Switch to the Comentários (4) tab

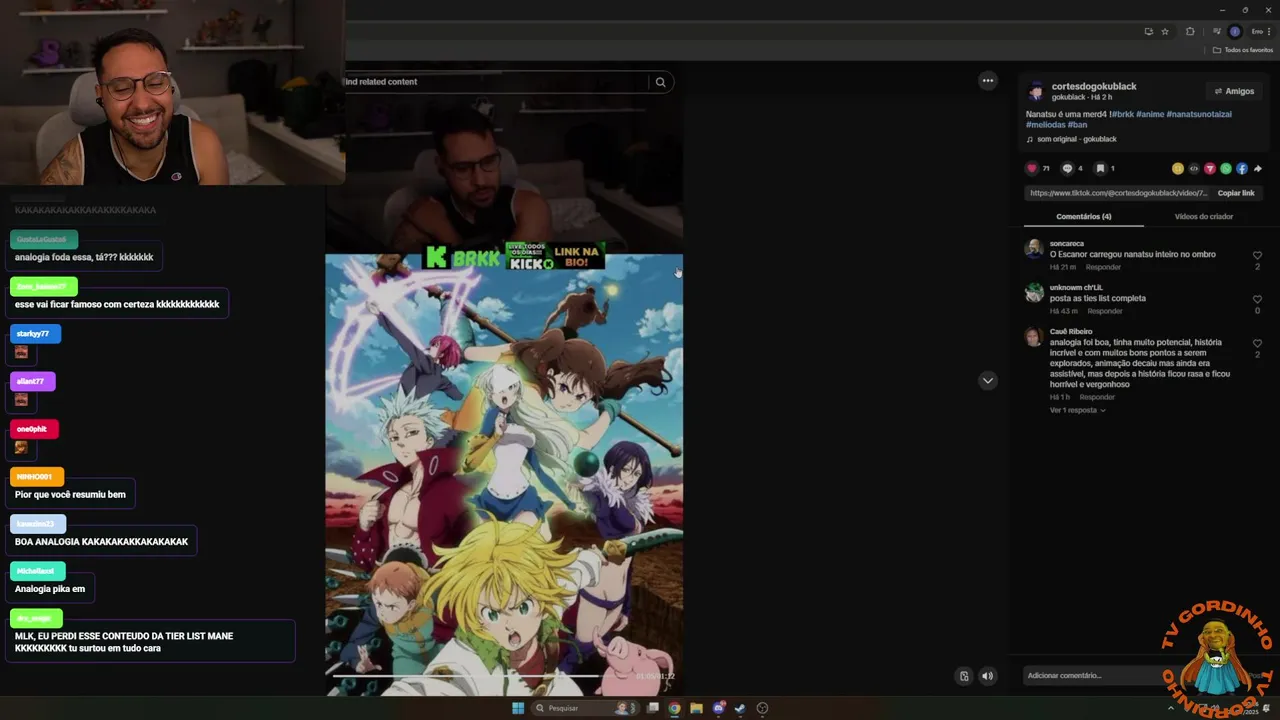1084,217
